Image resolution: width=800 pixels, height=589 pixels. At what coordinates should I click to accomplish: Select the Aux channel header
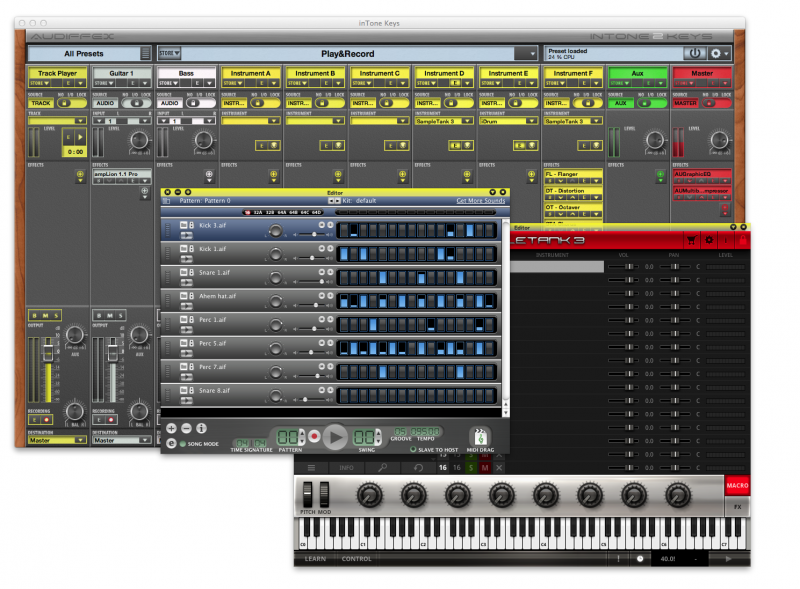(x=637, y=73)
